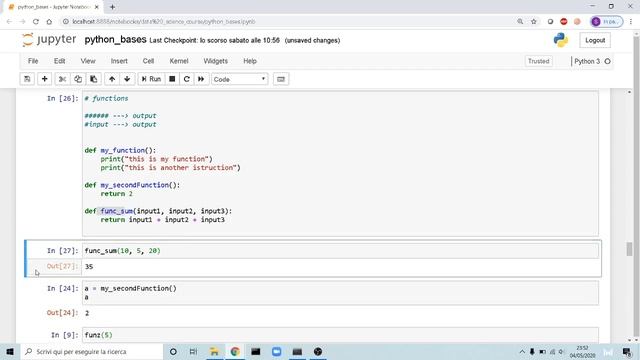Restart kernel and run all with the fast-forward icon

tap(201, 79)
